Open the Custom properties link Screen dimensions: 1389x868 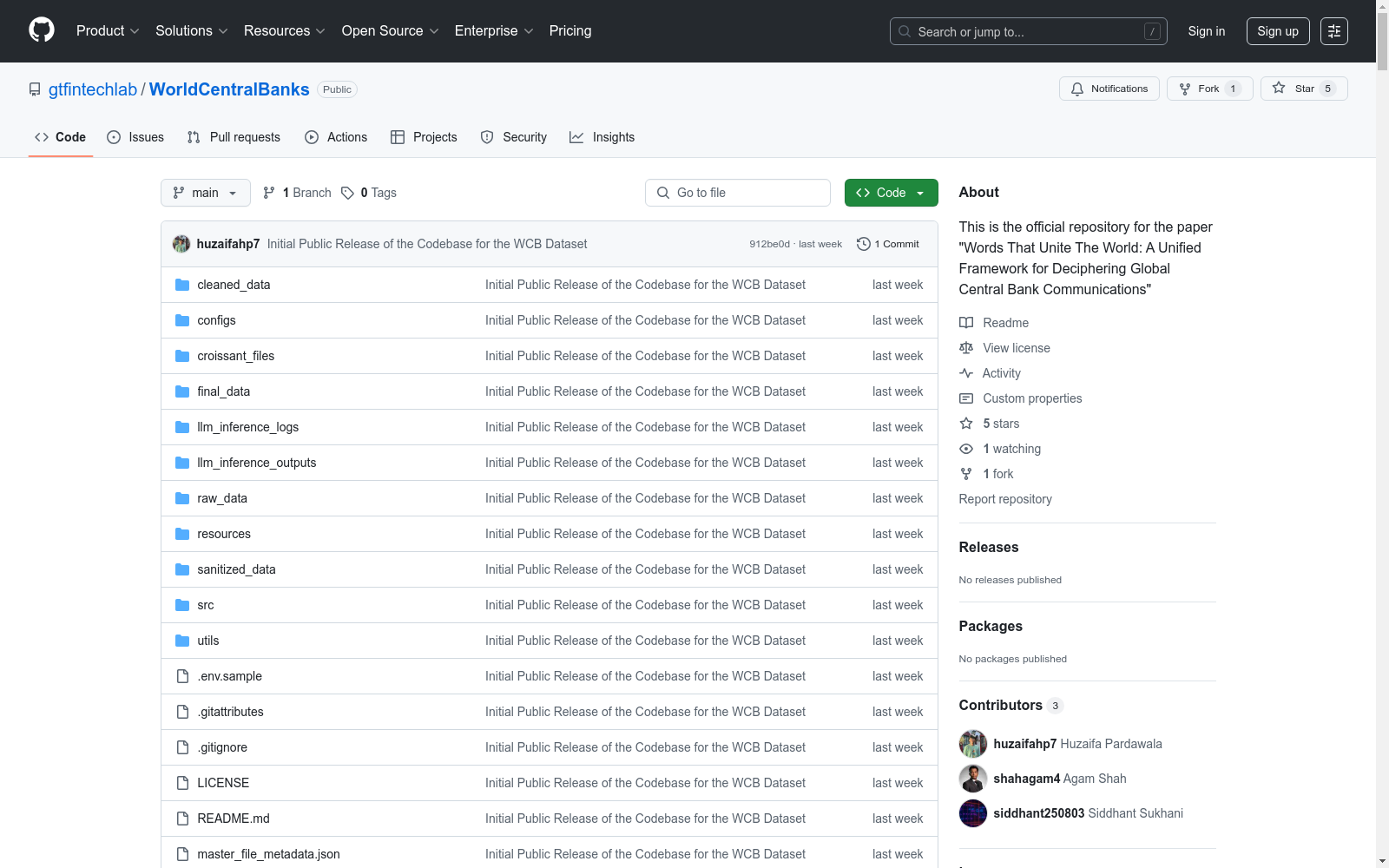tap(1032, 398)
